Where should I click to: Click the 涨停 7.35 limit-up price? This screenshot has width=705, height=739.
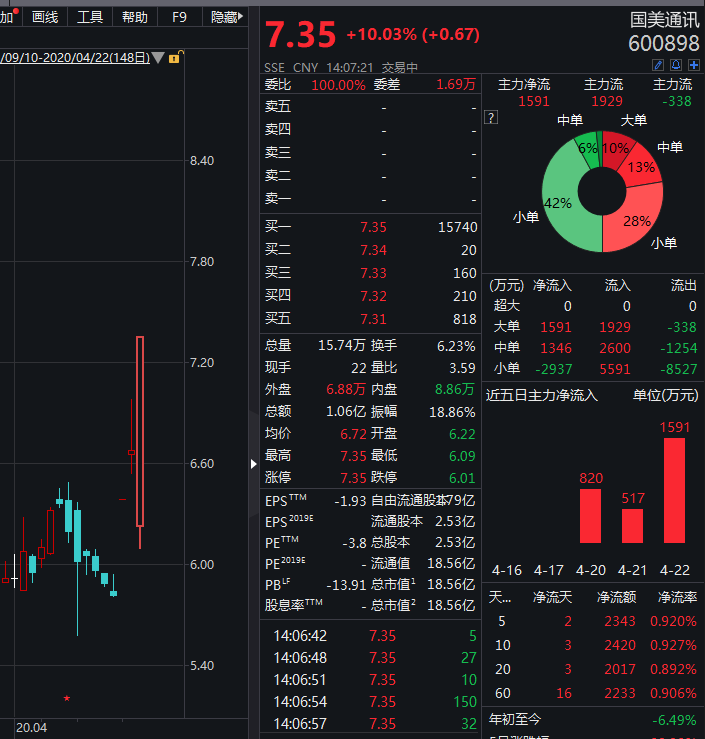[x=353, y=478]
